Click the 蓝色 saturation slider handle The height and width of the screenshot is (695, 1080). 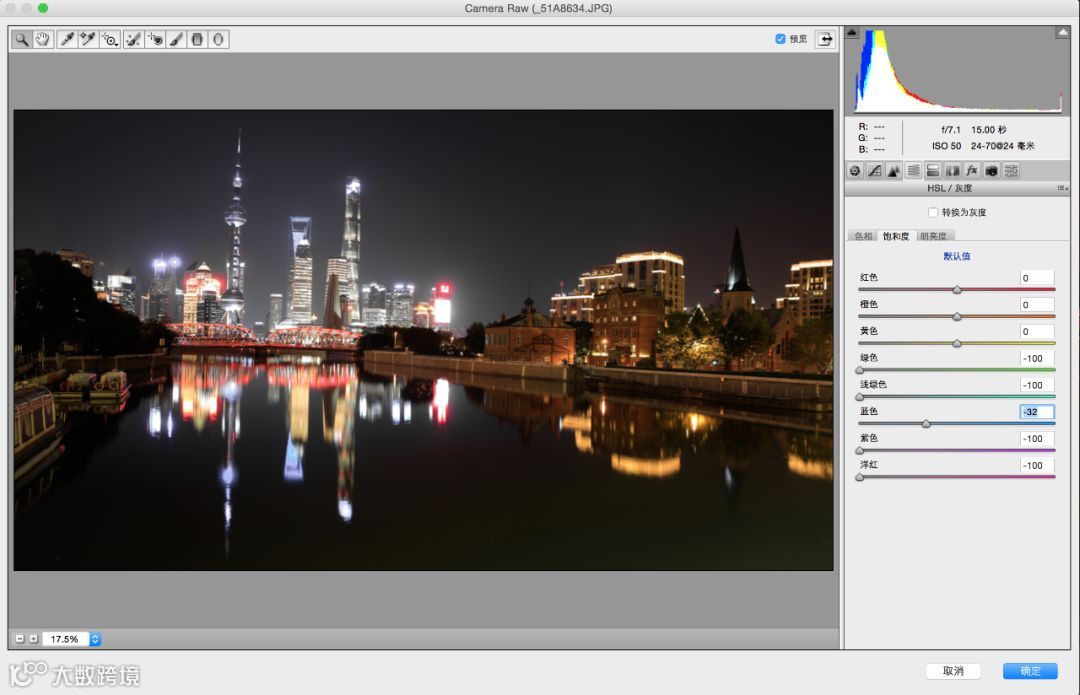coord(926,424)
